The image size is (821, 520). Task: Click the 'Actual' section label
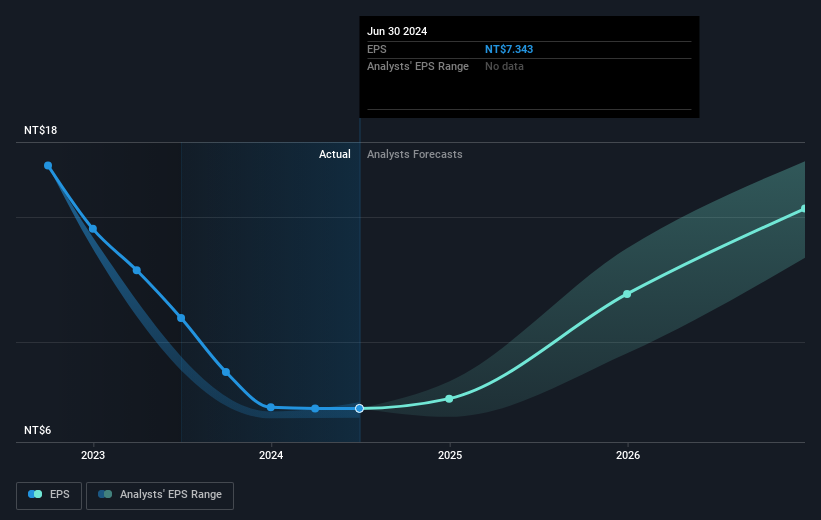coord(335,154)
